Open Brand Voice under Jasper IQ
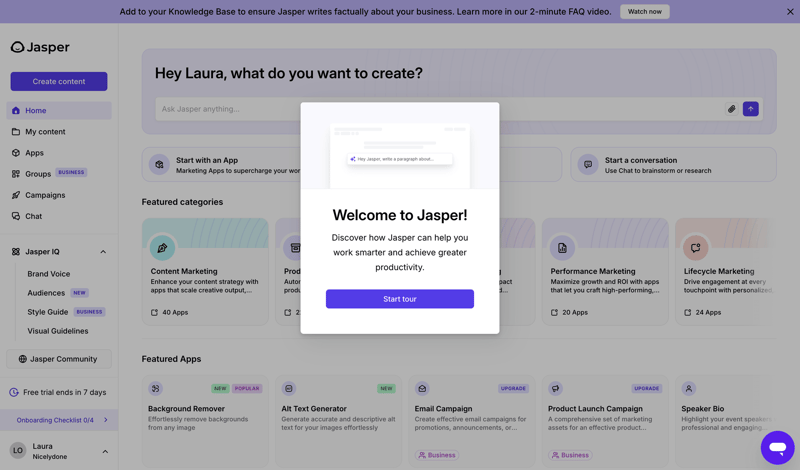The height and width of the screenshot is (470, 800). (48, 274)
